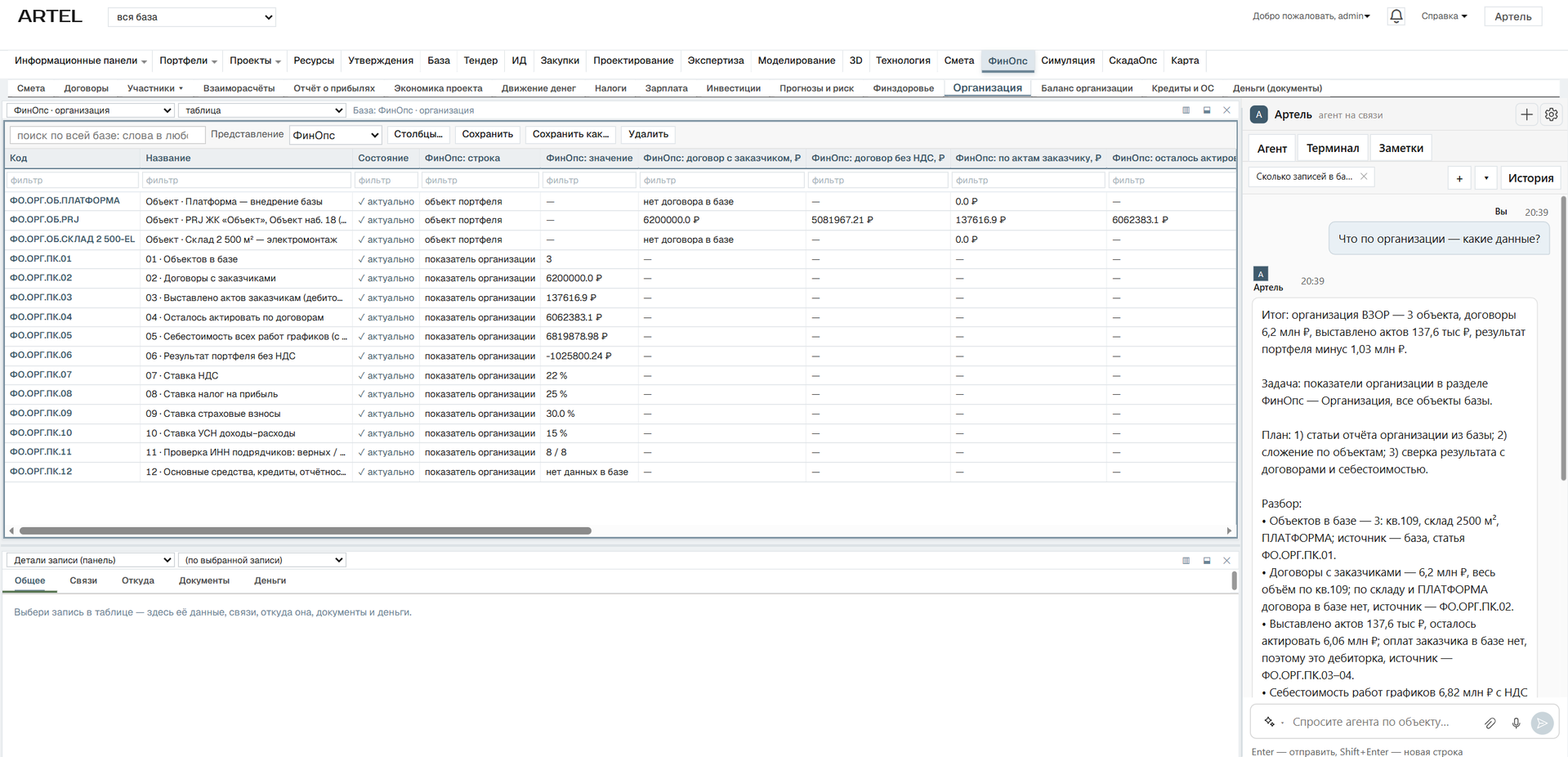Start a new chat with small plus button
The image size is (1568, 757).
[x=1459, y=178]
